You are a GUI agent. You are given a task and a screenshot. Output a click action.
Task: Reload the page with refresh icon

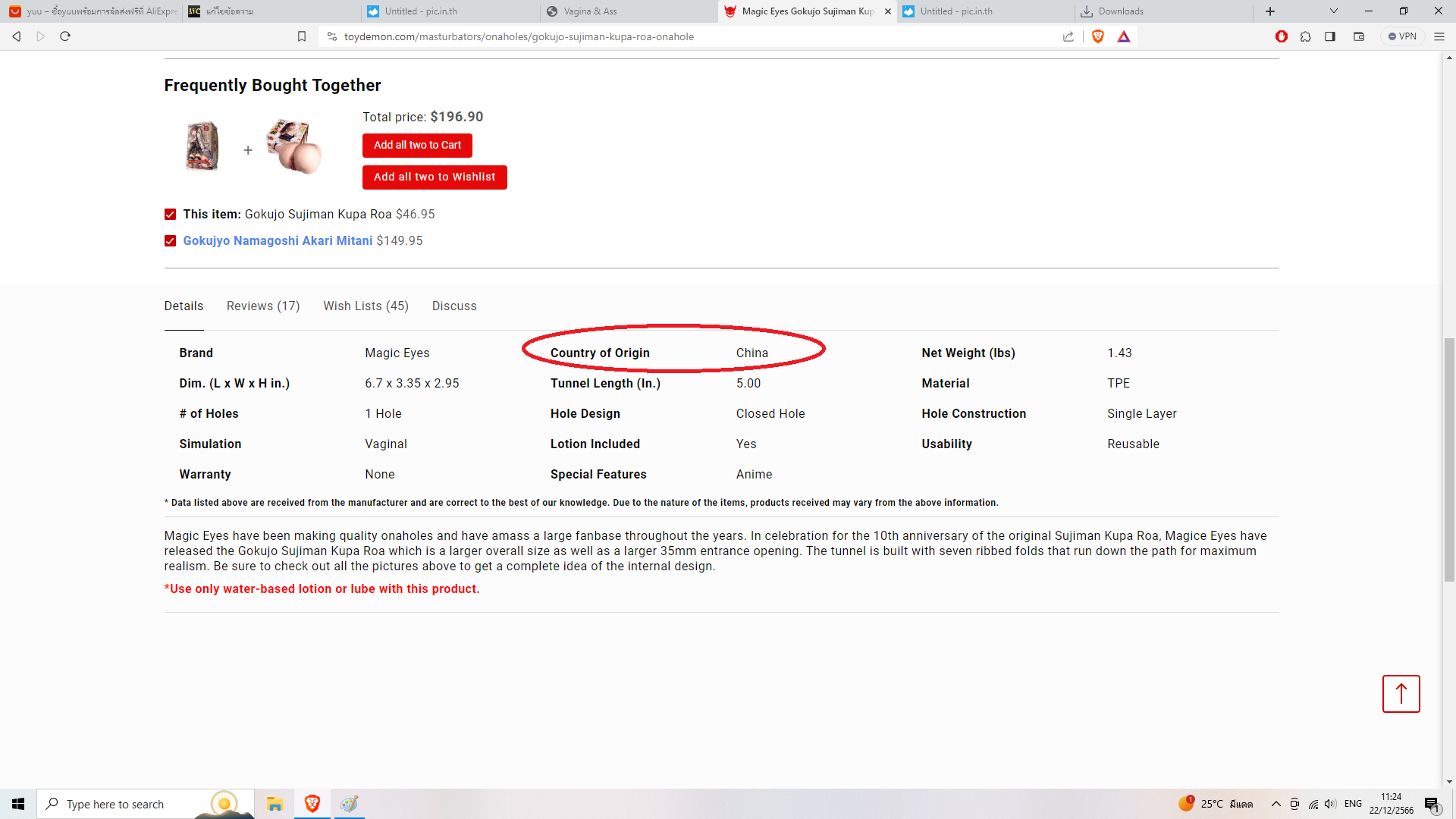tap(65, 36)
